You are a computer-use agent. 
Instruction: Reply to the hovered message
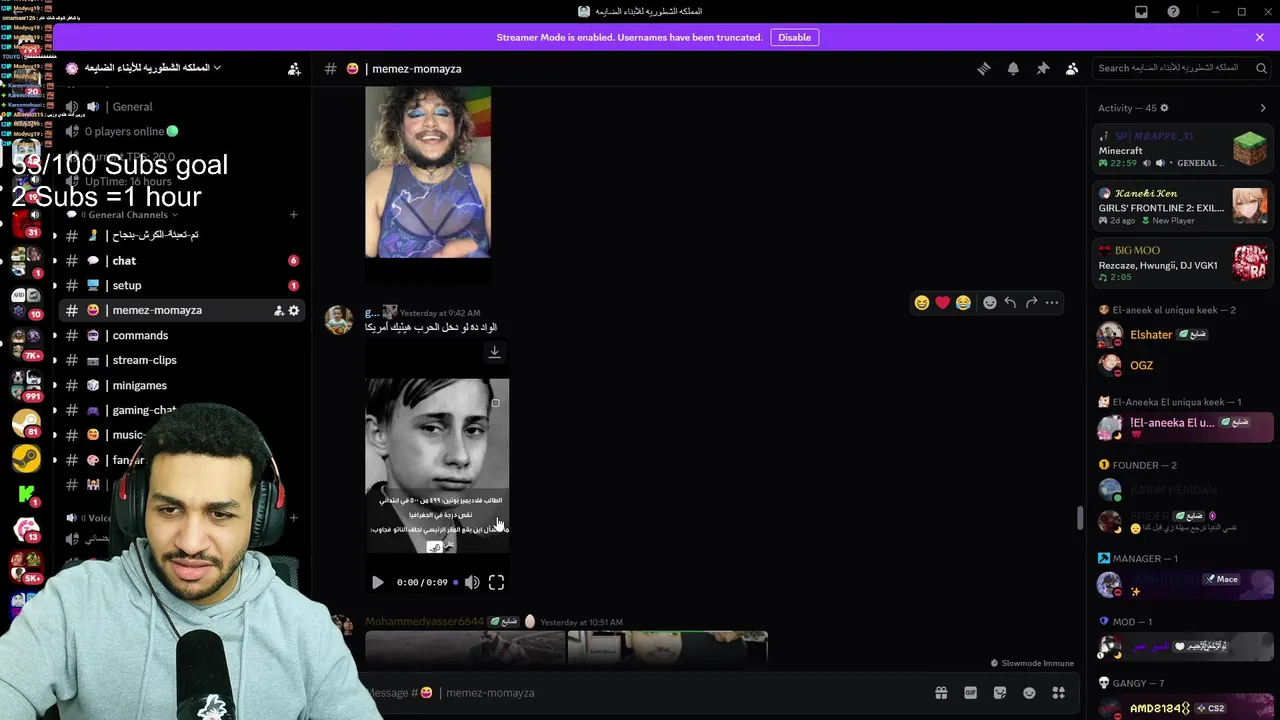tap(1010, 303)
